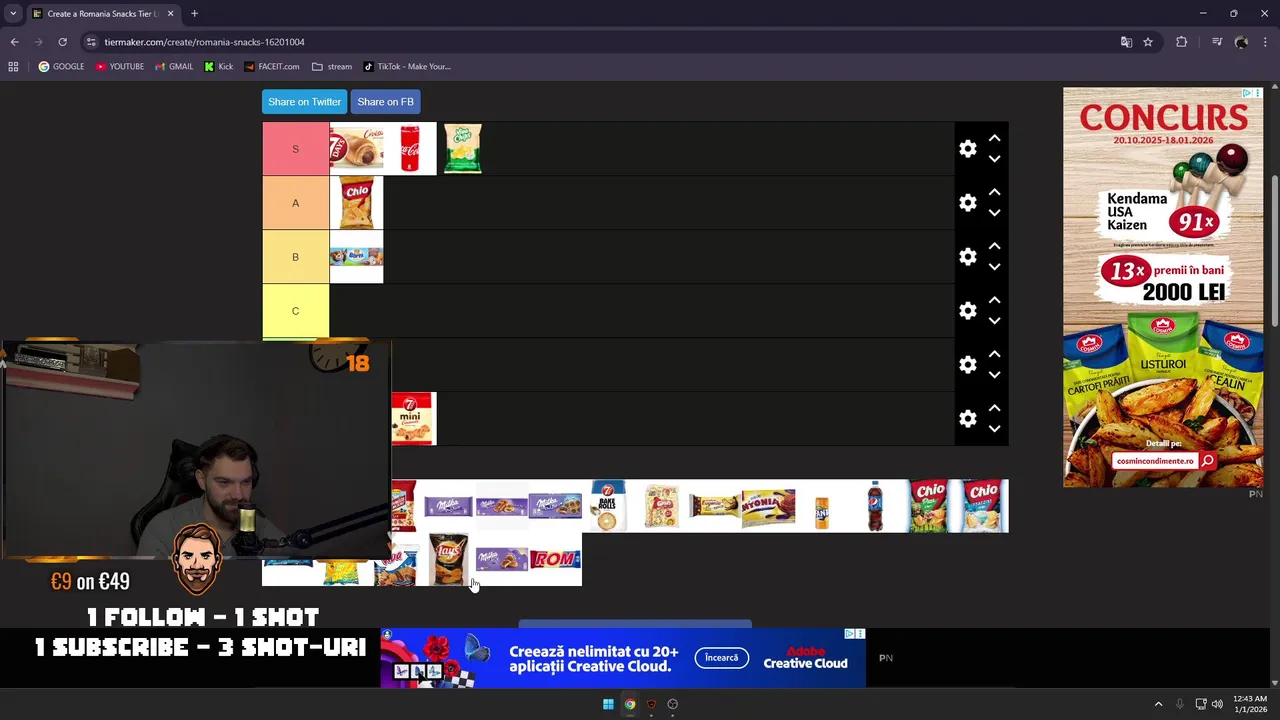Click the Share on Twitter button
Screen dimensions: 1280x720
point(304,102)
